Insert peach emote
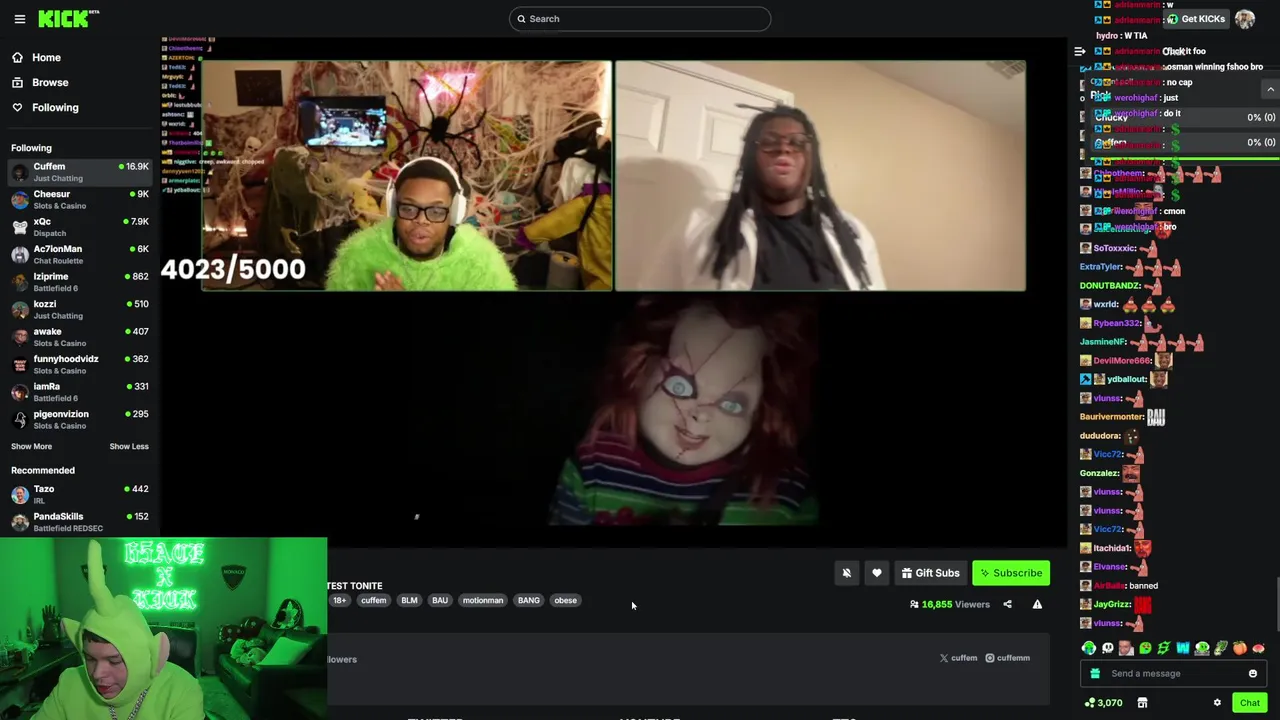1280x720 pixels. click(1240, 648)
